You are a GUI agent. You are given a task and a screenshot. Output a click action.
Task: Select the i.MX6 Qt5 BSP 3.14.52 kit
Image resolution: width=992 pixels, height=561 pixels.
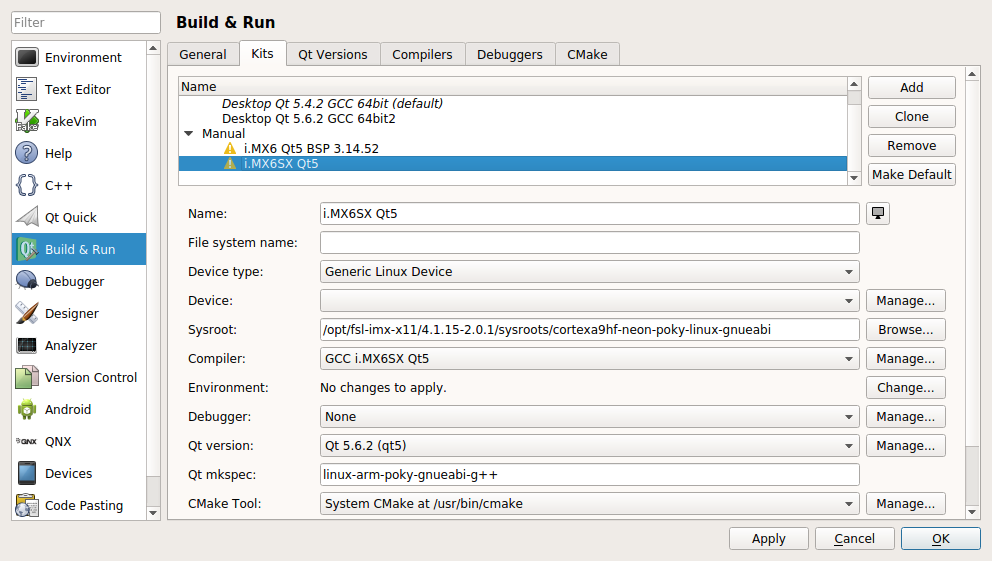[311, 148]
